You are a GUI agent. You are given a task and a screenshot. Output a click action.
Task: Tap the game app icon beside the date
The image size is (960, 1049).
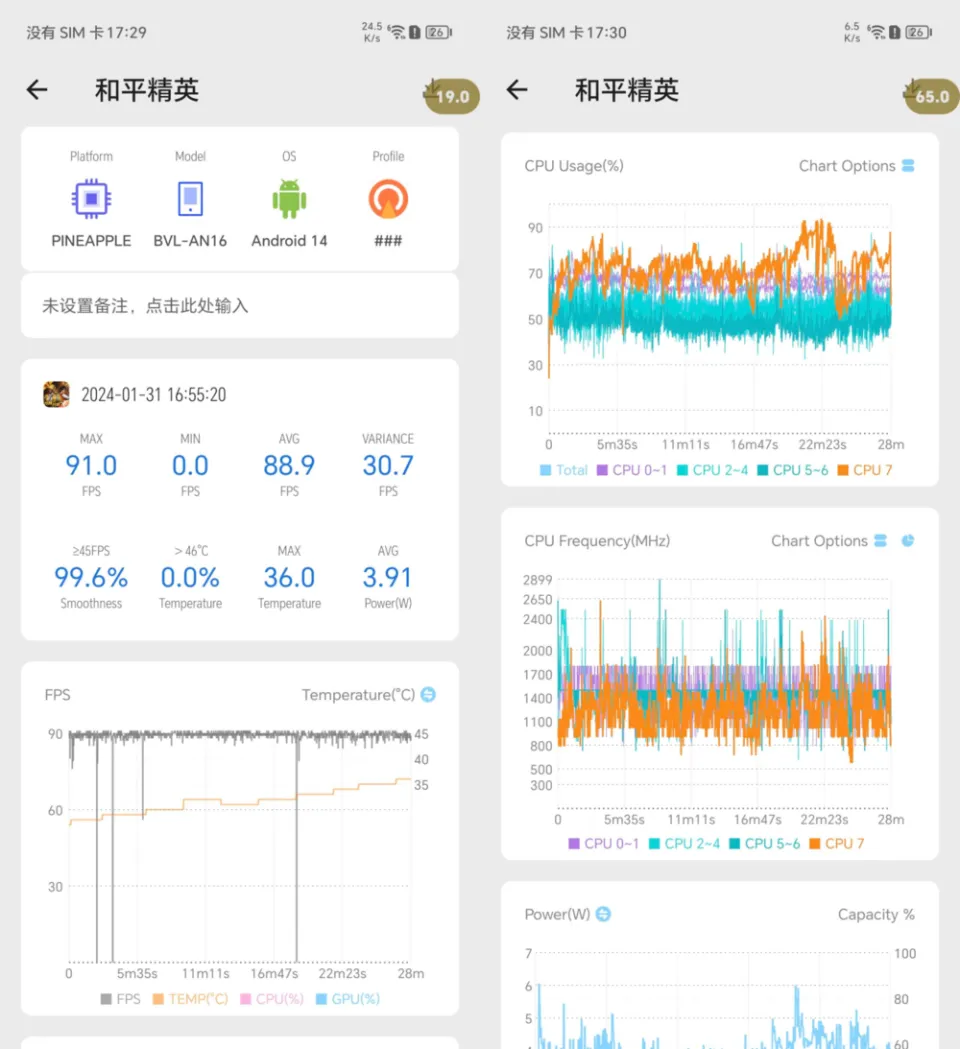coord(56,394)
